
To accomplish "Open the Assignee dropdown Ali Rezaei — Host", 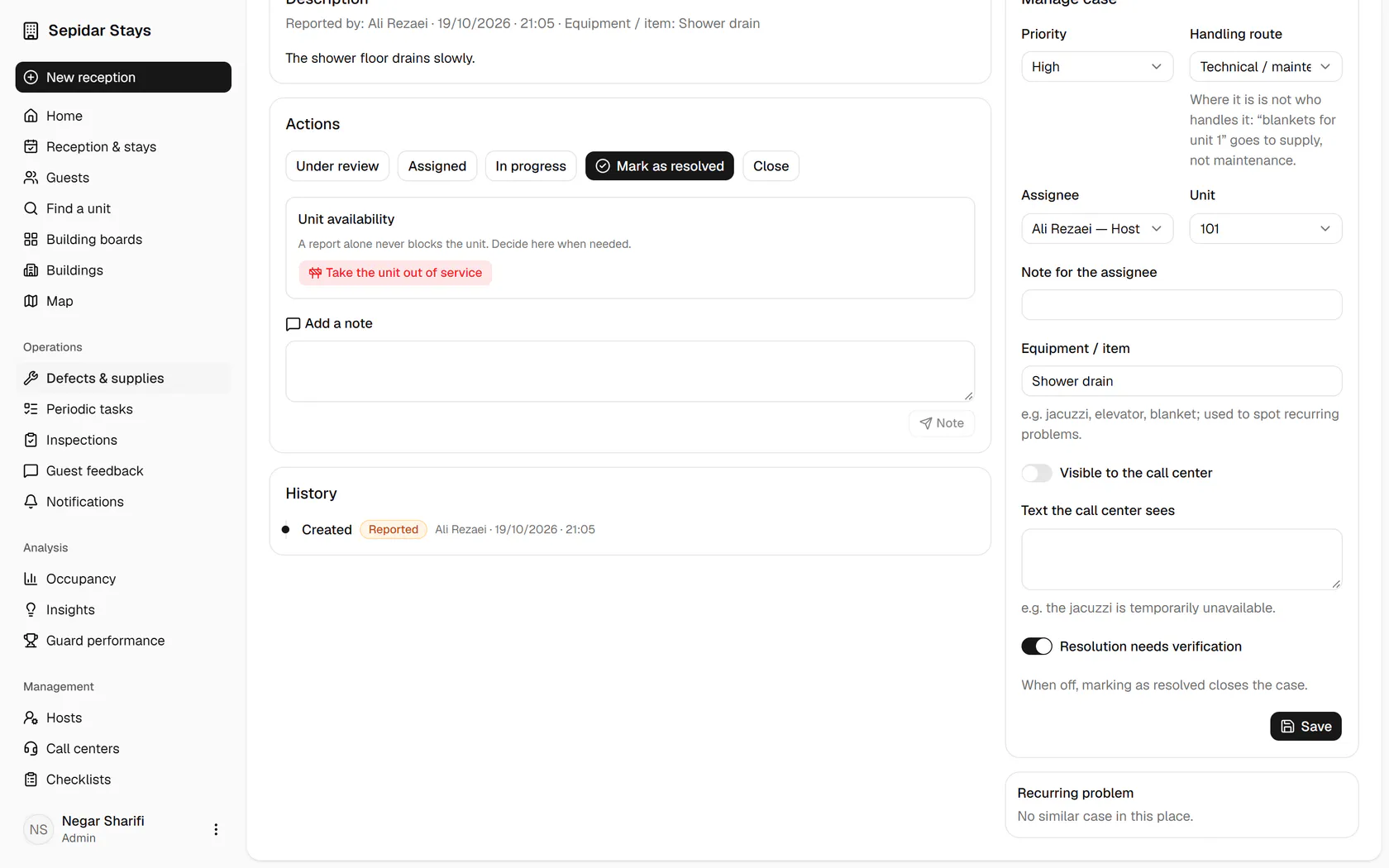I will click(x=1096, y=229).
